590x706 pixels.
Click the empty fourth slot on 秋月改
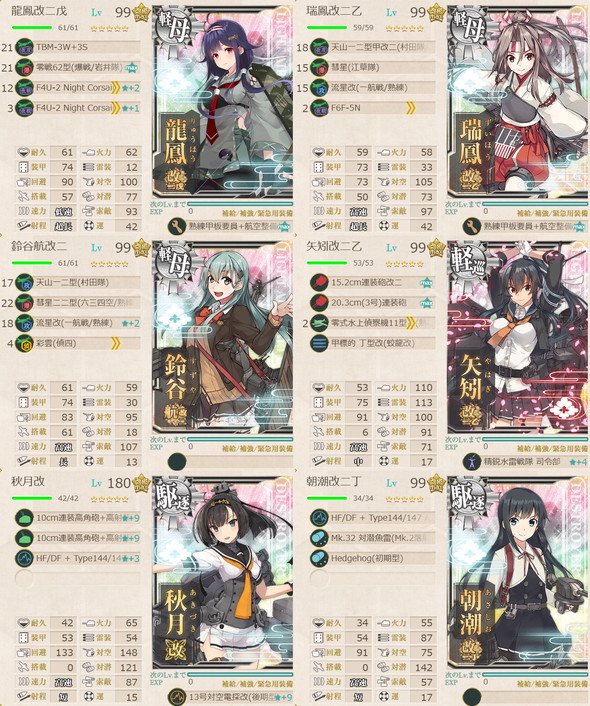23,579
